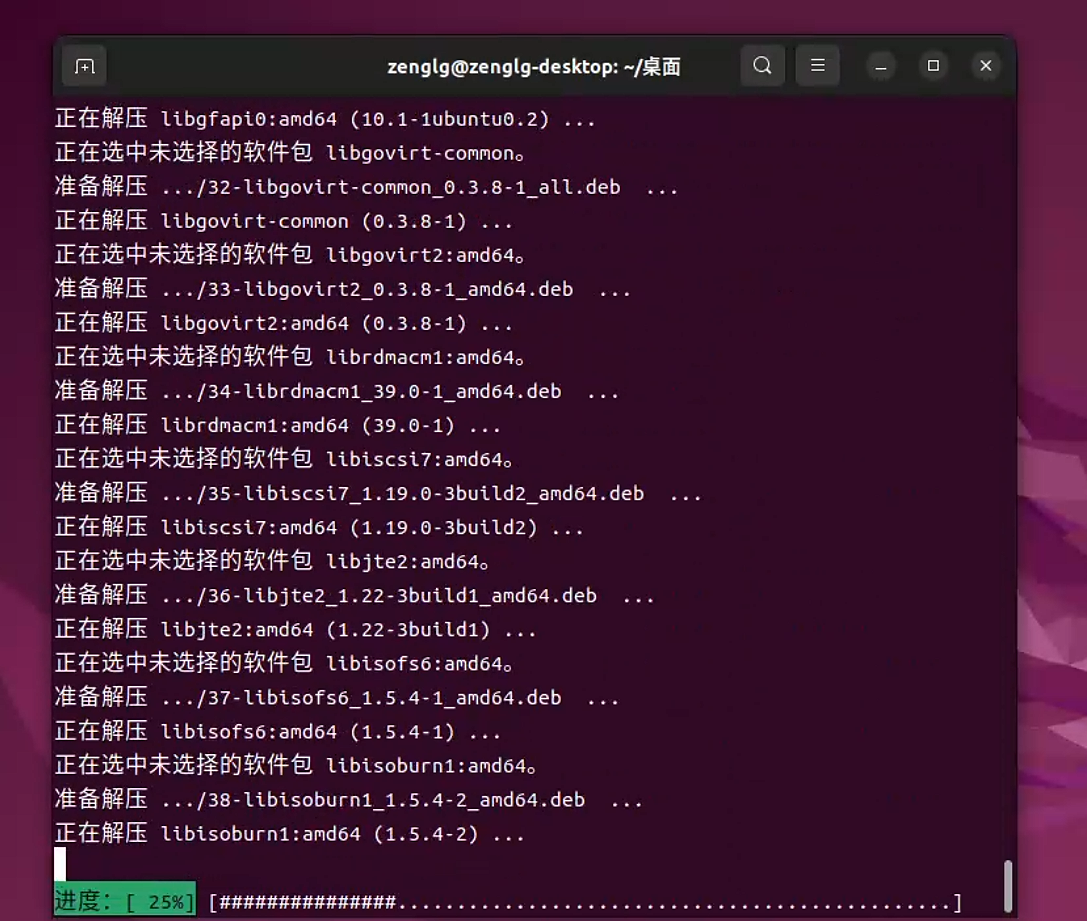Viewport: 1087px width, 921px height.
Task: Click the close X icon
Action: click(x=985, y=65)
